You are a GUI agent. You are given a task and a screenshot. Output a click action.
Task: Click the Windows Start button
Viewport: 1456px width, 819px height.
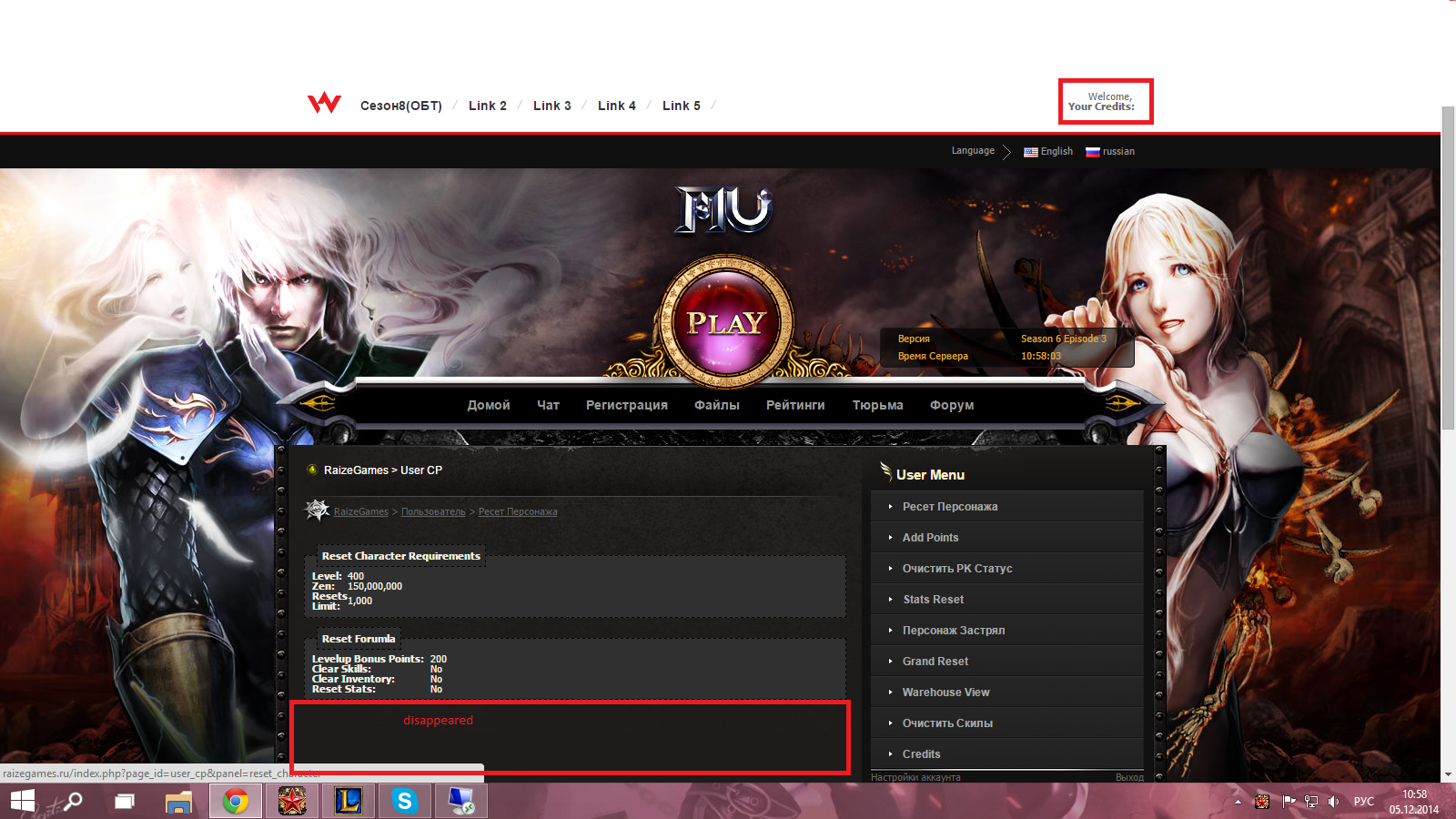[x=23, y=802]
